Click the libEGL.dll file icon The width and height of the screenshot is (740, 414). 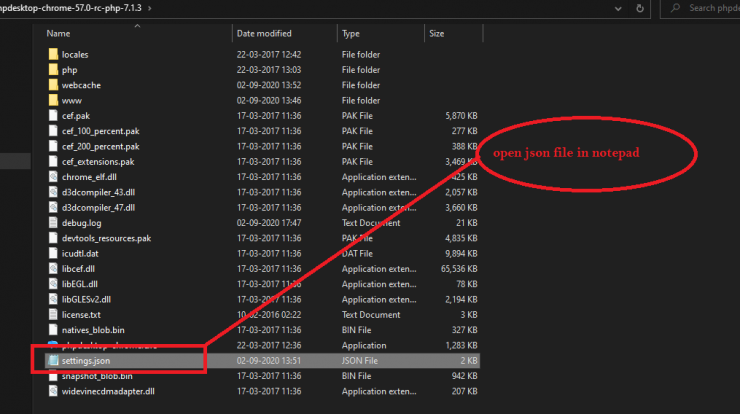53,284
